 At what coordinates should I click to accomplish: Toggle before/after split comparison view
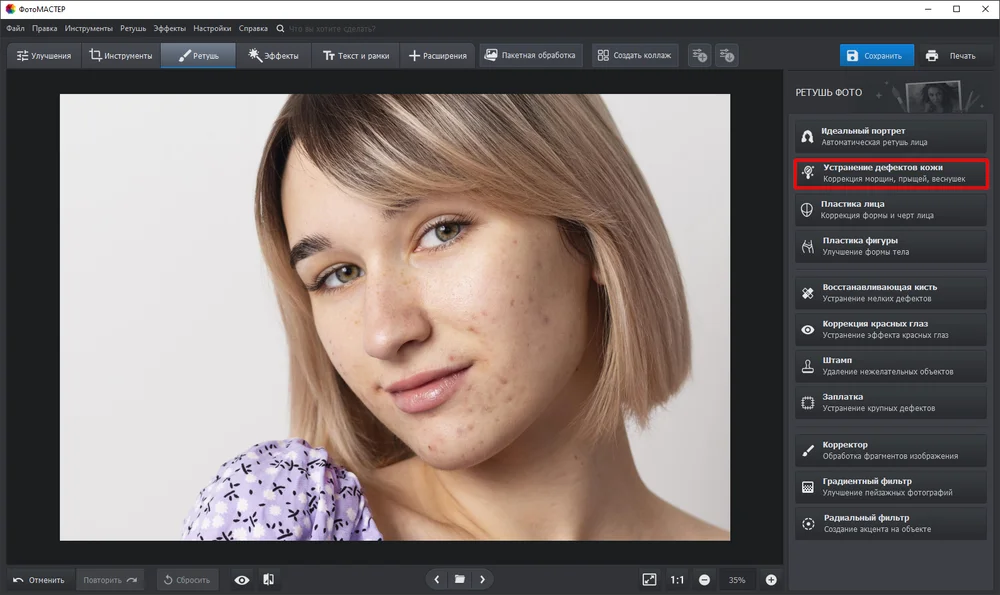[x=268, y=580]
